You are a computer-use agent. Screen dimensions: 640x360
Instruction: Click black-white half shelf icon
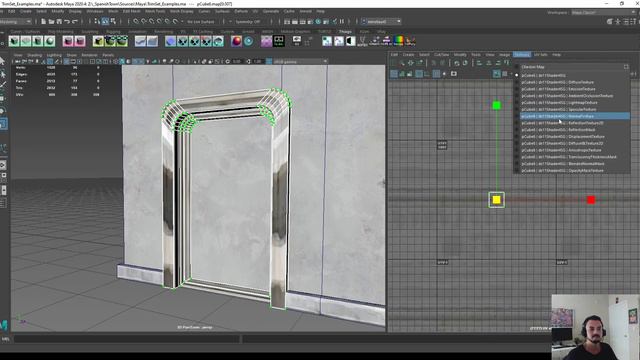tap(351, 41)
